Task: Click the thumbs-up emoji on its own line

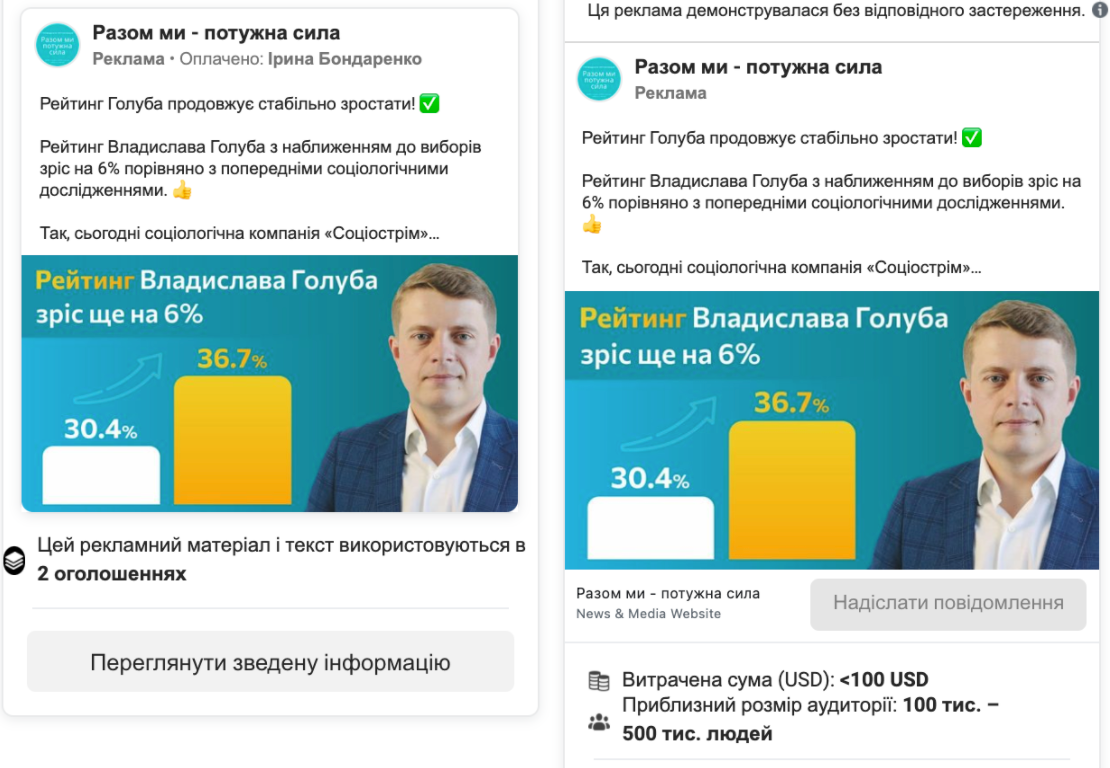Action: coord(592,225)
